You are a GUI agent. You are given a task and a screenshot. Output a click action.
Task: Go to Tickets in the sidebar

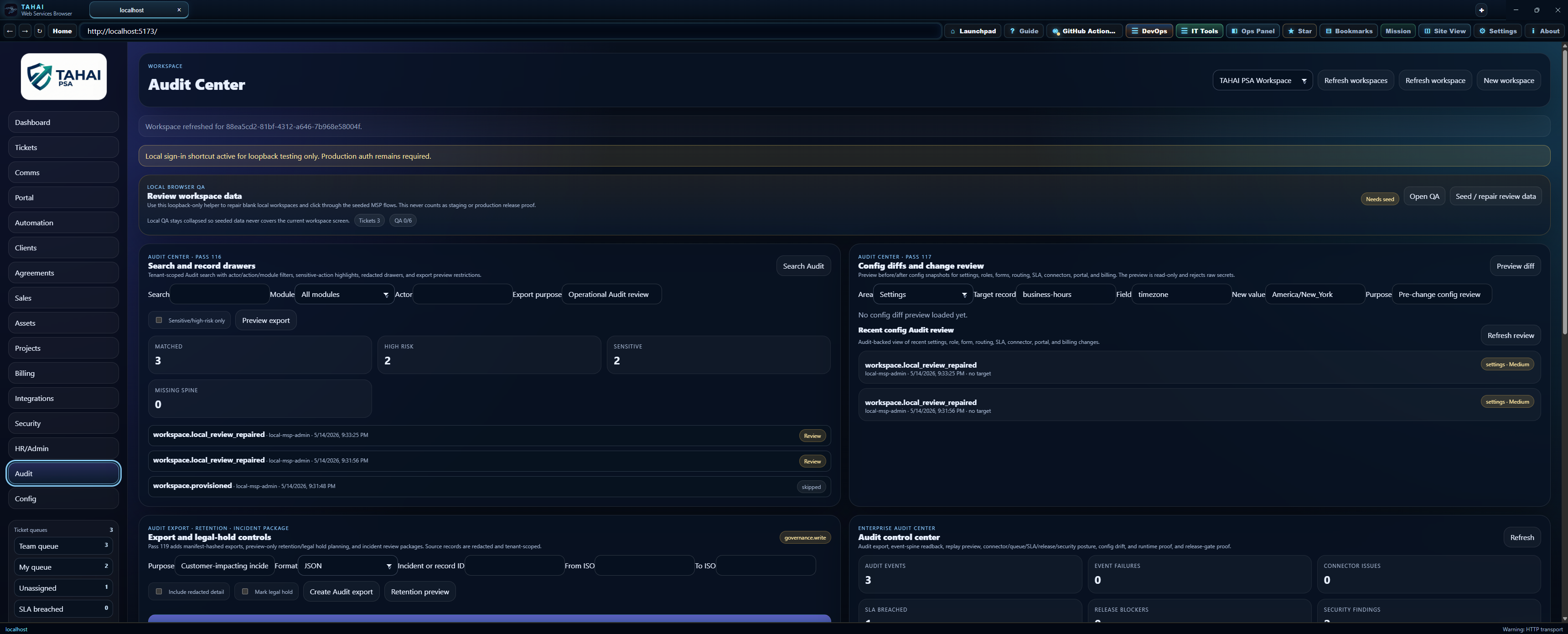pos(63,147)
